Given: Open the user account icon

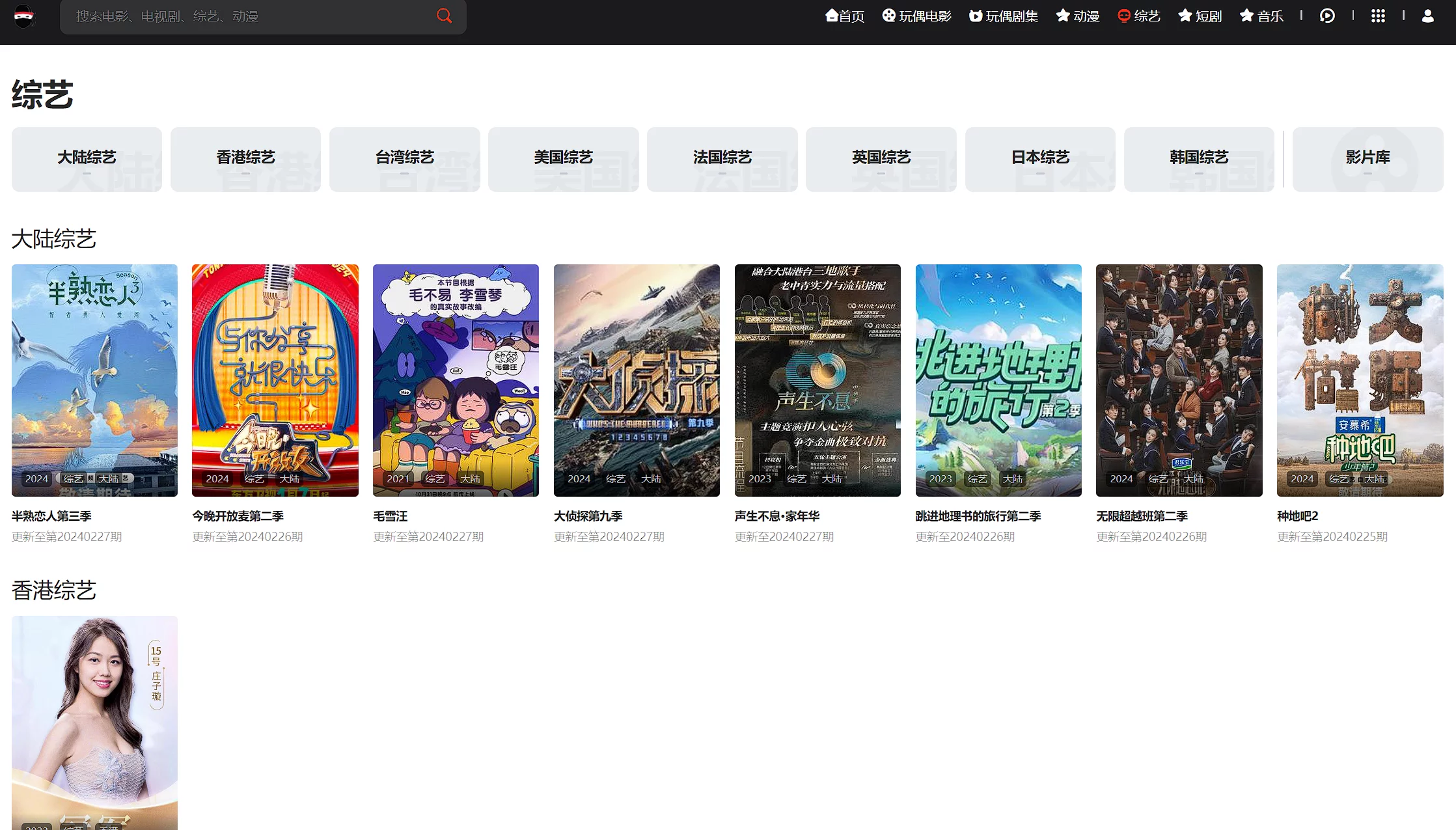Looking at the screenshot, I should (1427, 16).
